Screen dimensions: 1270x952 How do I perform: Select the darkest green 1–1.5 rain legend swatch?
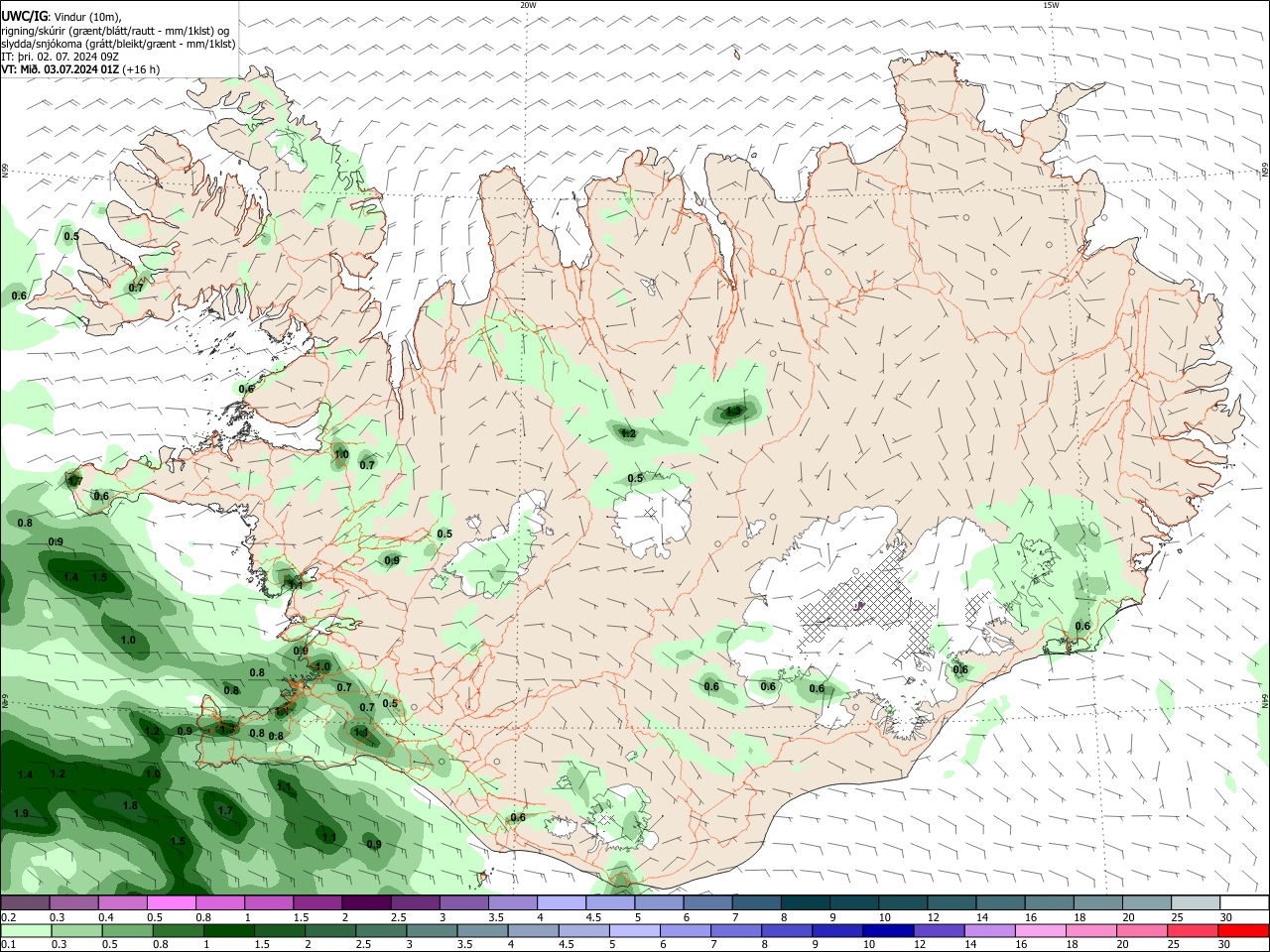[229, 931]
